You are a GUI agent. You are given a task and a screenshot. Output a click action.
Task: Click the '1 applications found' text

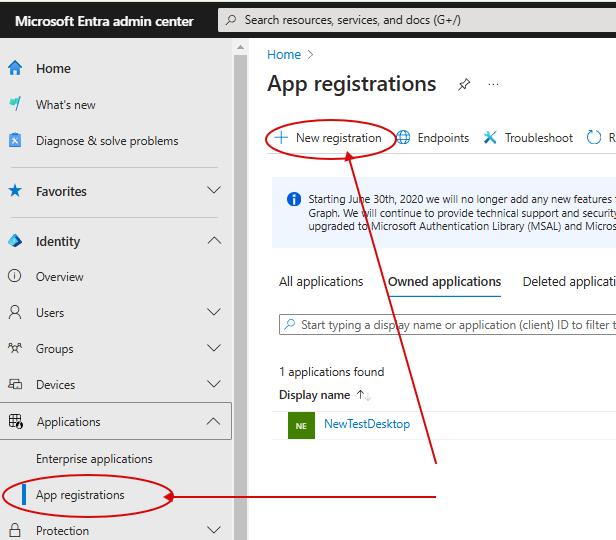[332, 372]
